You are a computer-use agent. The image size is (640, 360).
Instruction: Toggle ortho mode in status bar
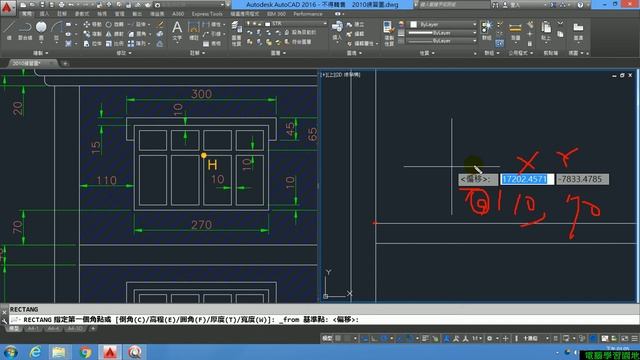pyautogui.click(x=374, y=338)
